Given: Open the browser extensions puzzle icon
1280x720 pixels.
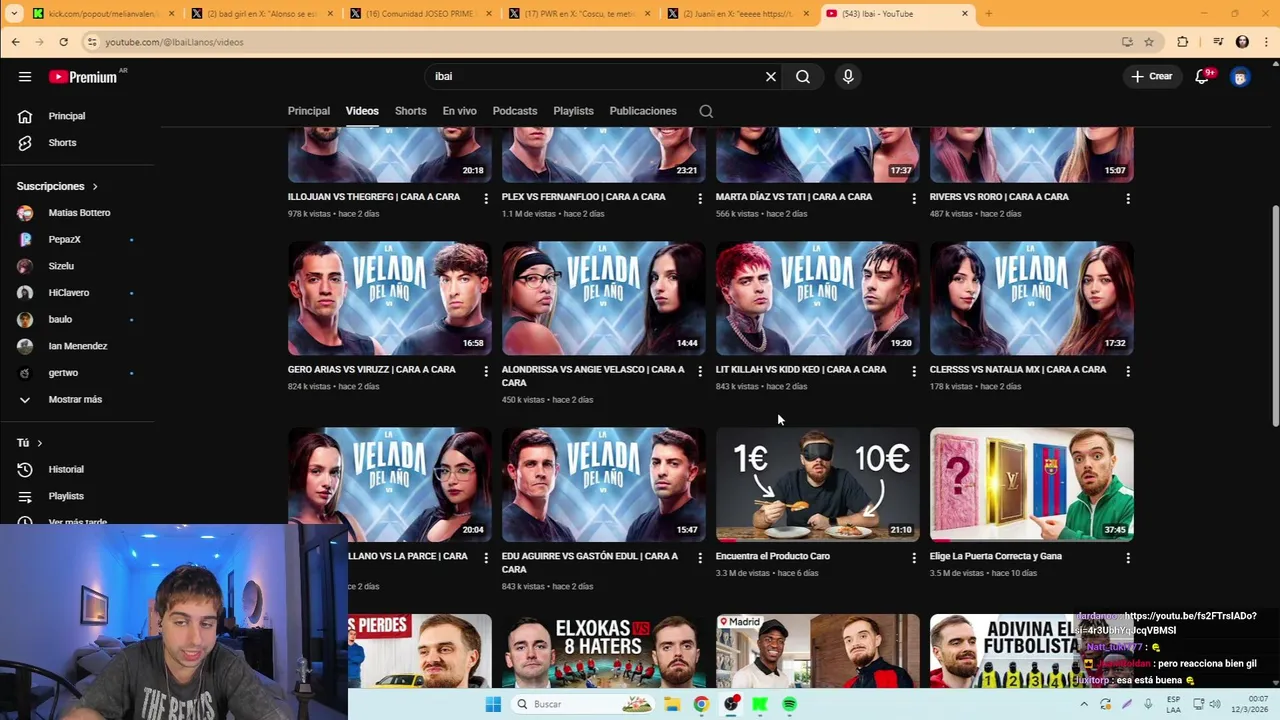Looking at the screenshot, I should 1183,42.
